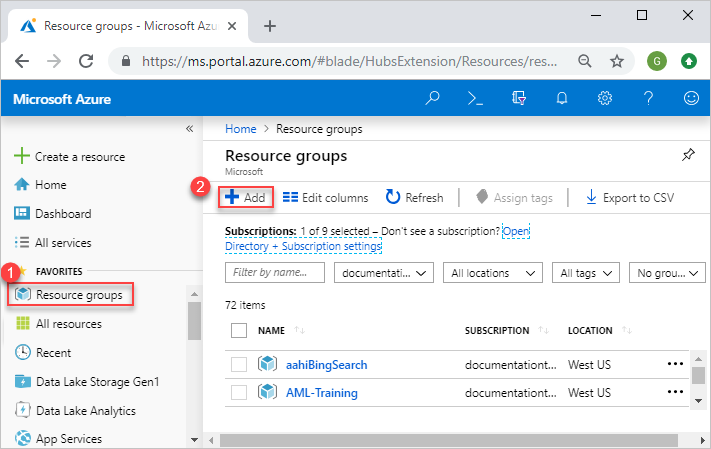
Task: Check the aahiBingSearch row checkbox
Action: pos(239,364)
